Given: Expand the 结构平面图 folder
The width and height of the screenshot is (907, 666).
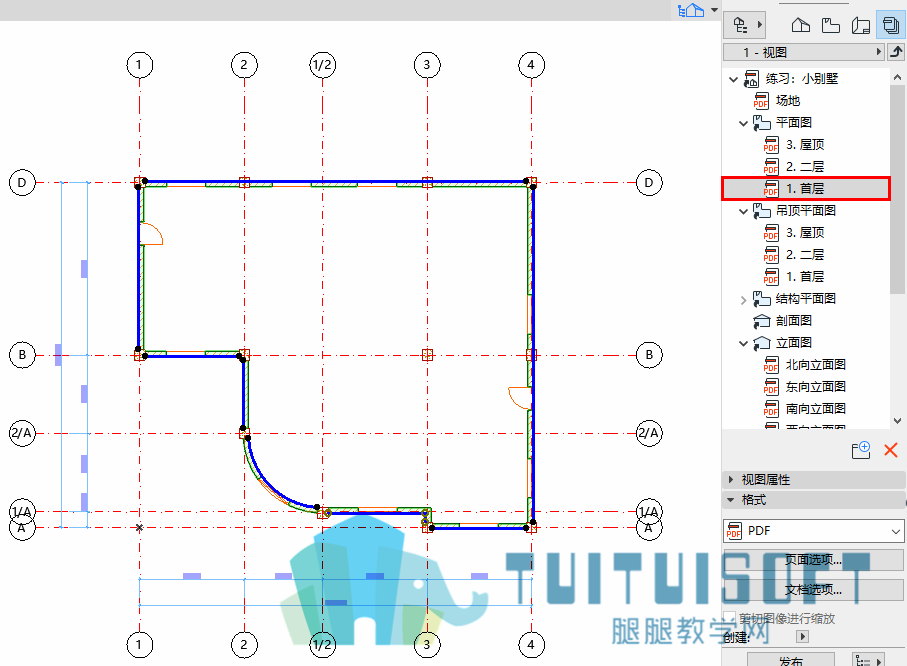Looking at the screenshot, I should click(x=743, y=299).
